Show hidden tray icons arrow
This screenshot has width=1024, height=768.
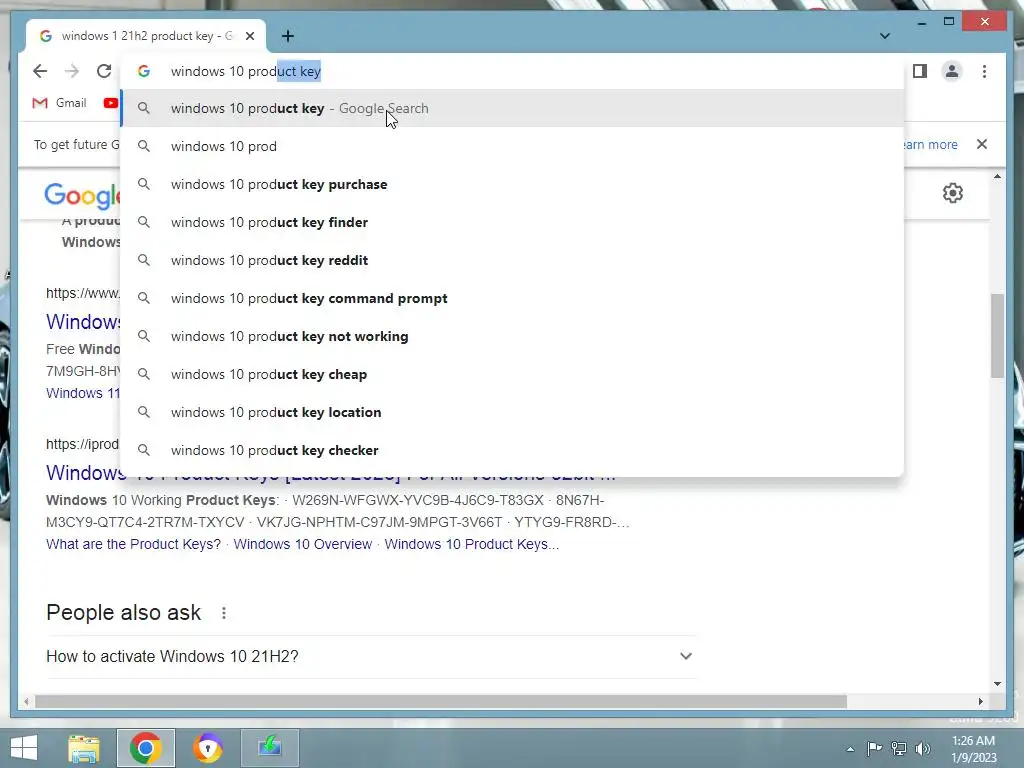click(850, 749)
